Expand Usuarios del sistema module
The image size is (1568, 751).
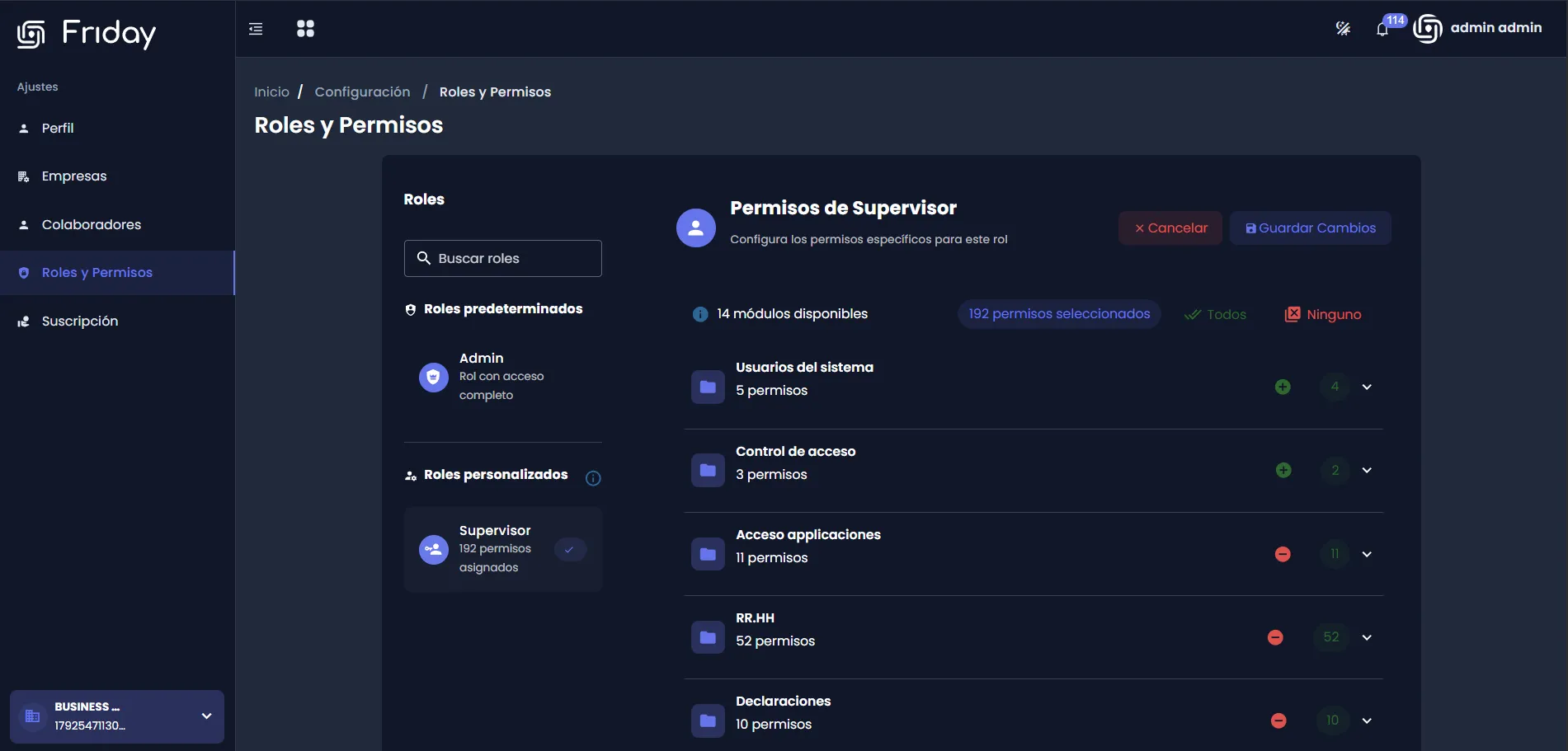click(x=1367, y=387)
